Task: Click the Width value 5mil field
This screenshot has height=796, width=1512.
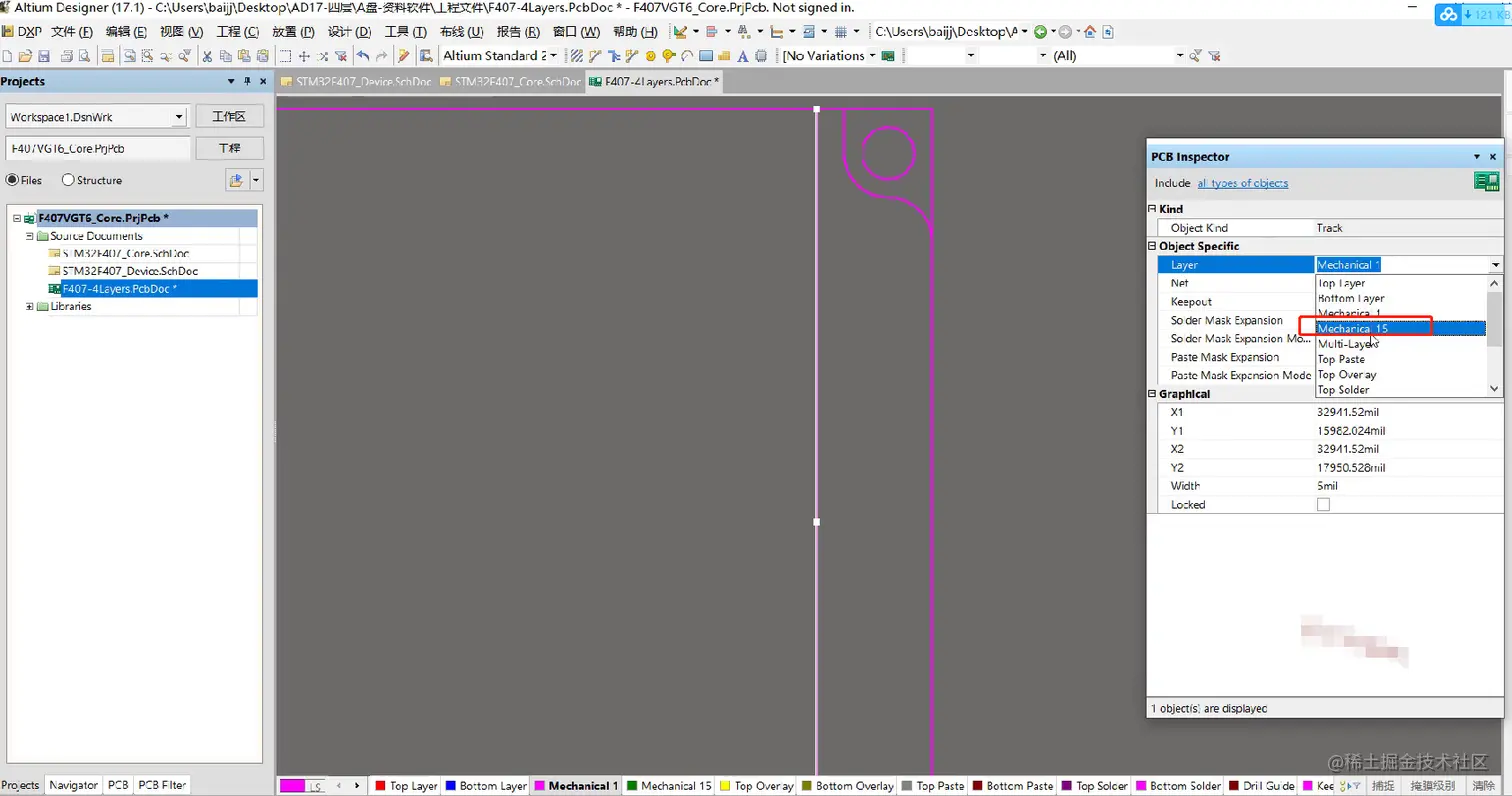Action: coord(1408,486)
